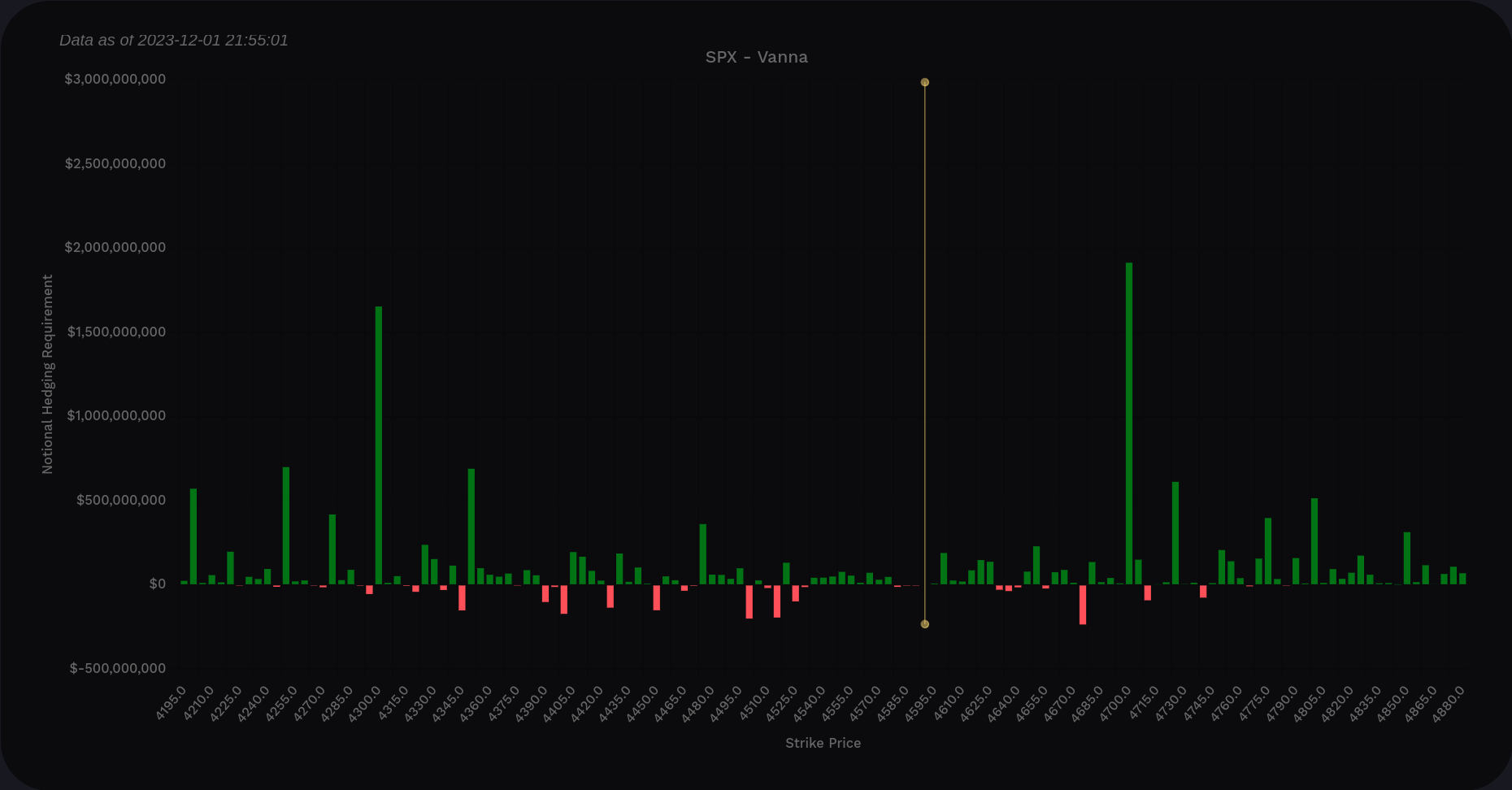Click the green bar at the 4800 strike

point(1314,541)
